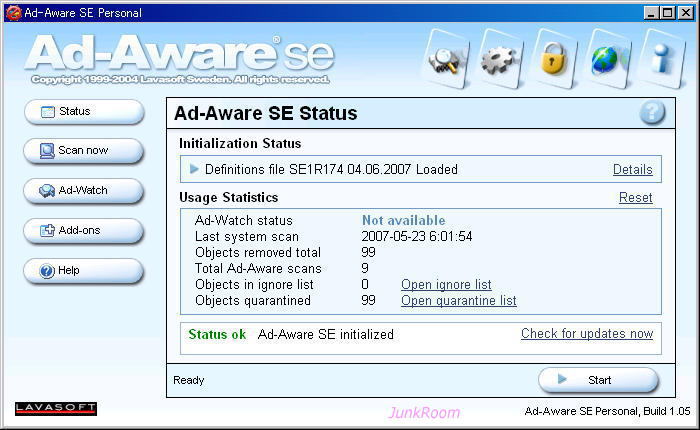Click the blue arrow beside Definitions file
Viewport: 700px width, 430px height.
tap(194, 169)
